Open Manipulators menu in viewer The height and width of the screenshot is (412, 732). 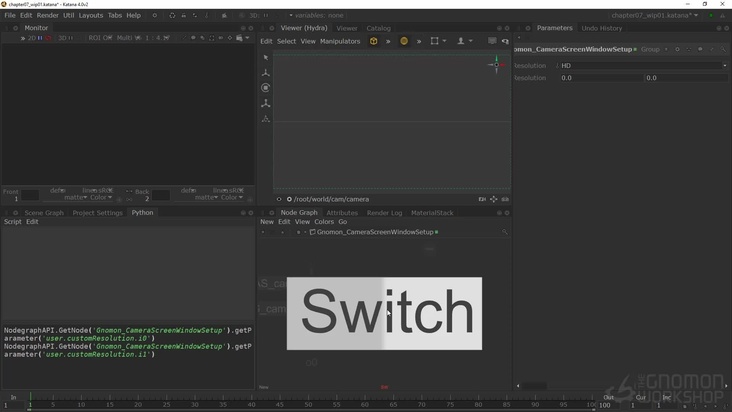tap(340, 41)
